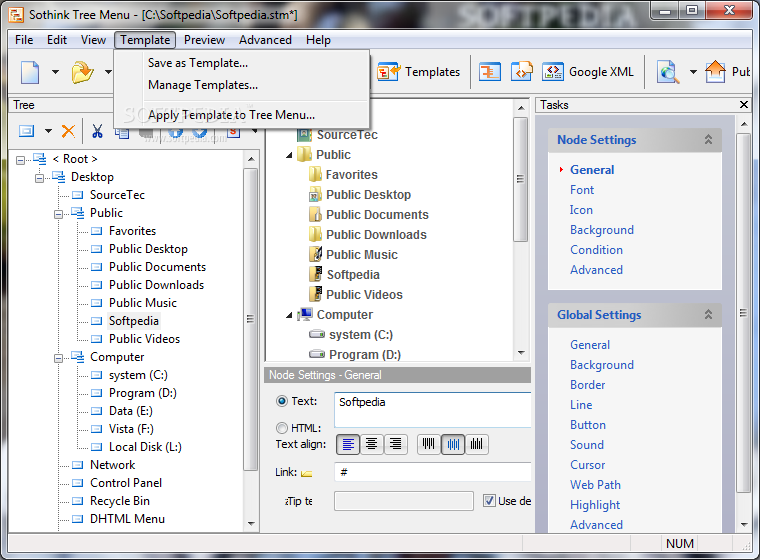Align text left in Node Settings
This screenshot has width=760, height=560.
tap(348, 444)
